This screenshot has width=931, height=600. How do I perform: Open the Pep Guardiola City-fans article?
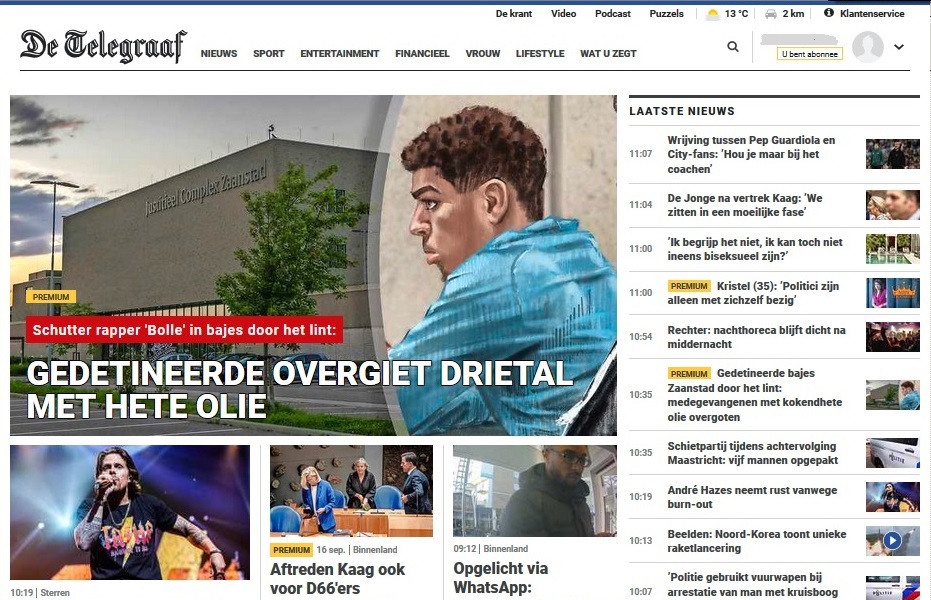751,154
